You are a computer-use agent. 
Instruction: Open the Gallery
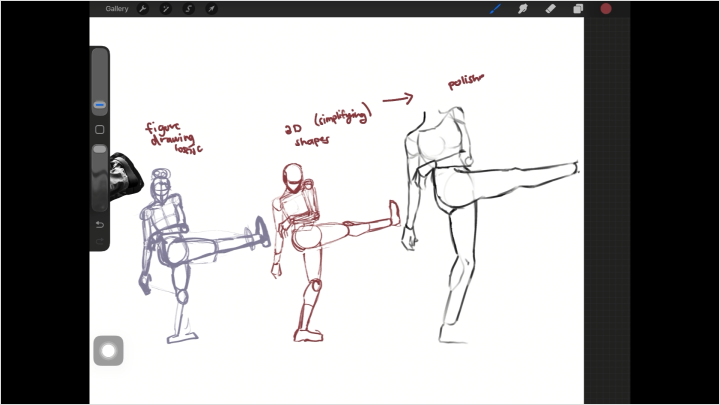coord(117,9)
